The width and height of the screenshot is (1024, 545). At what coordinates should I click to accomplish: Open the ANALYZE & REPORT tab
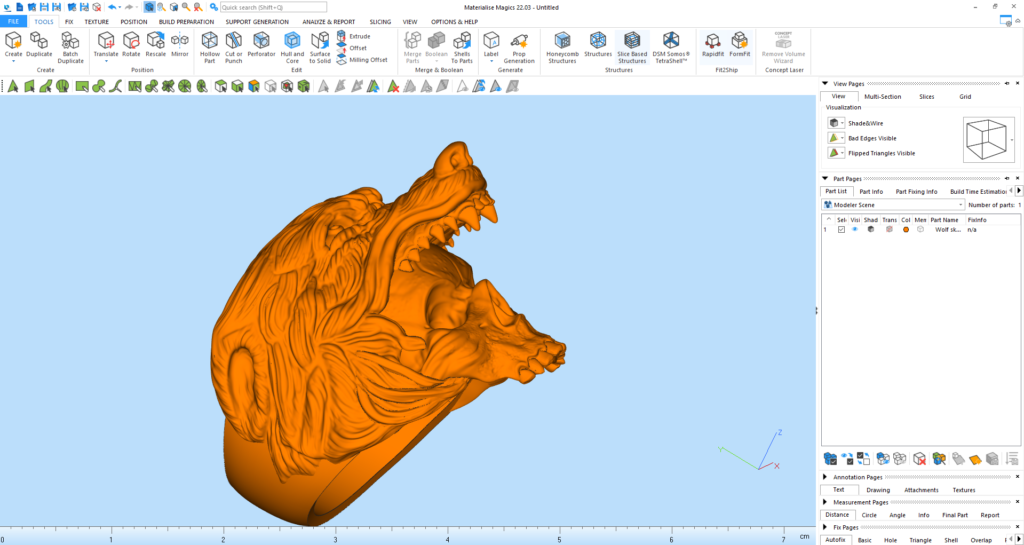coord(328,22)
